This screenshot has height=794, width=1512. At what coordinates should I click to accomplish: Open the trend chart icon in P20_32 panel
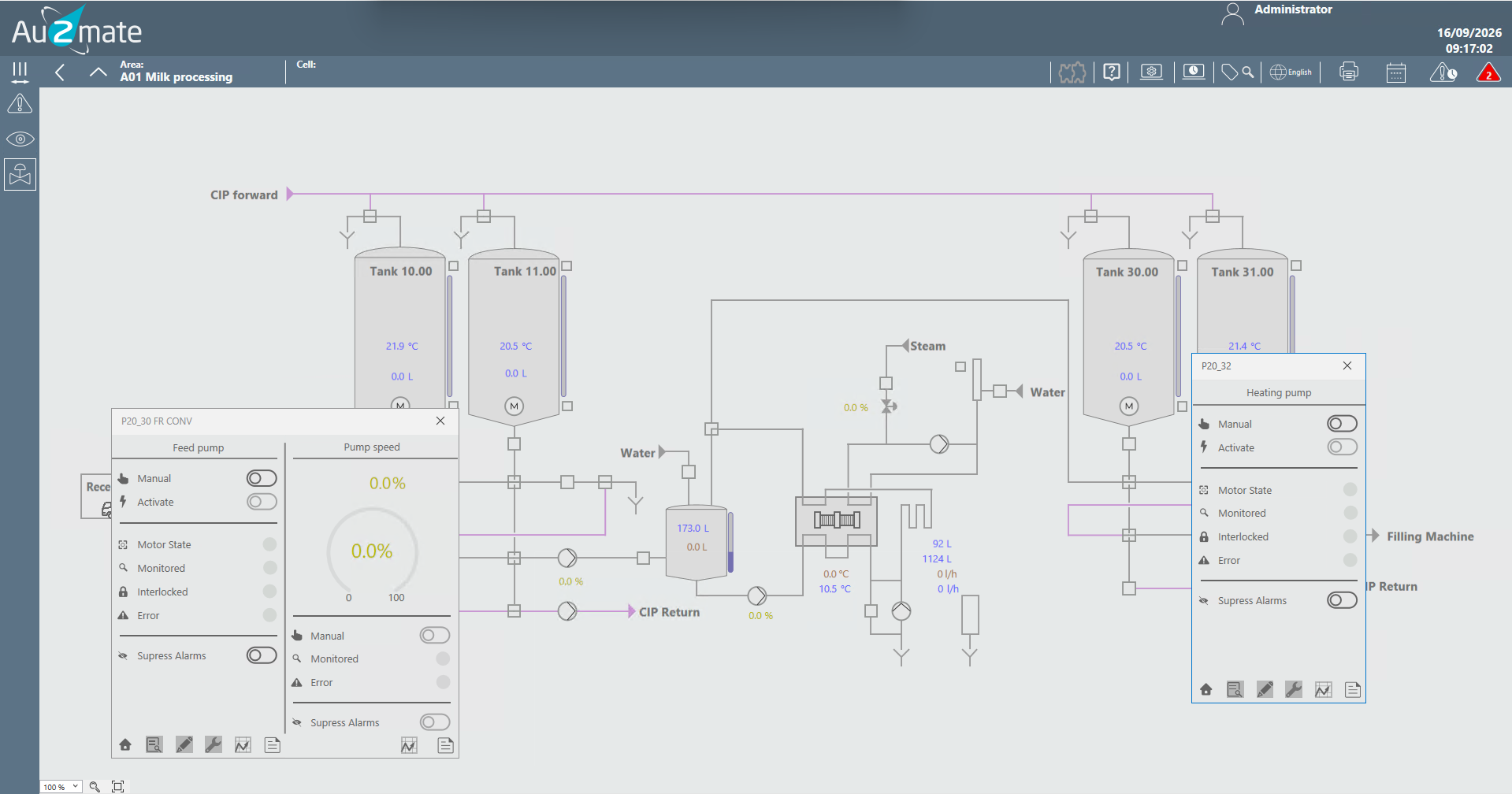point(1324,690)
